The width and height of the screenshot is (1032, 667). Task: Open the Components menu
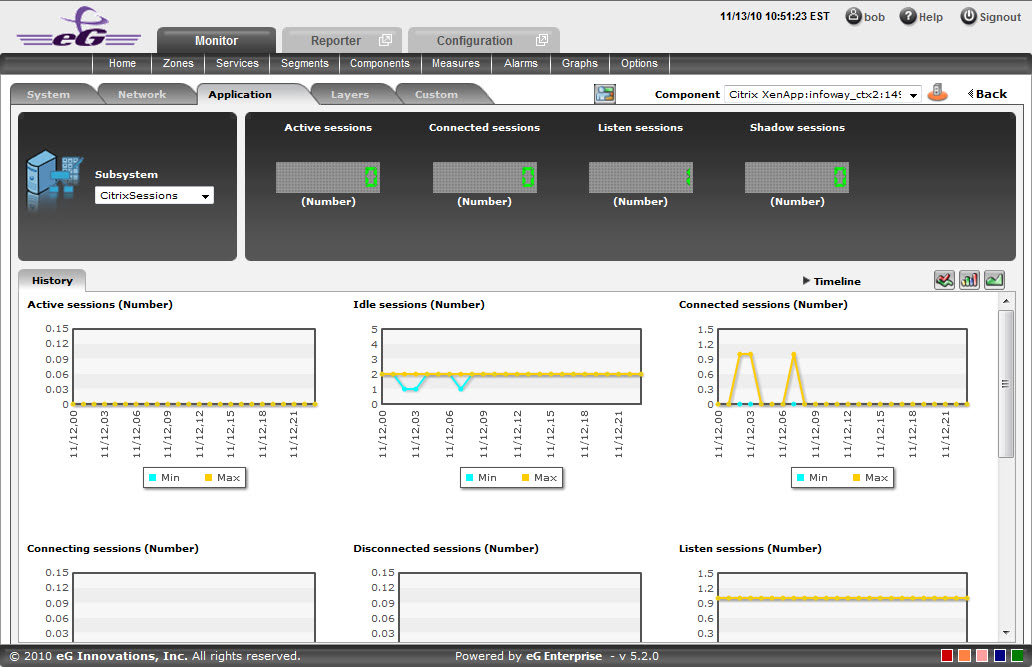tap(380, 63)
